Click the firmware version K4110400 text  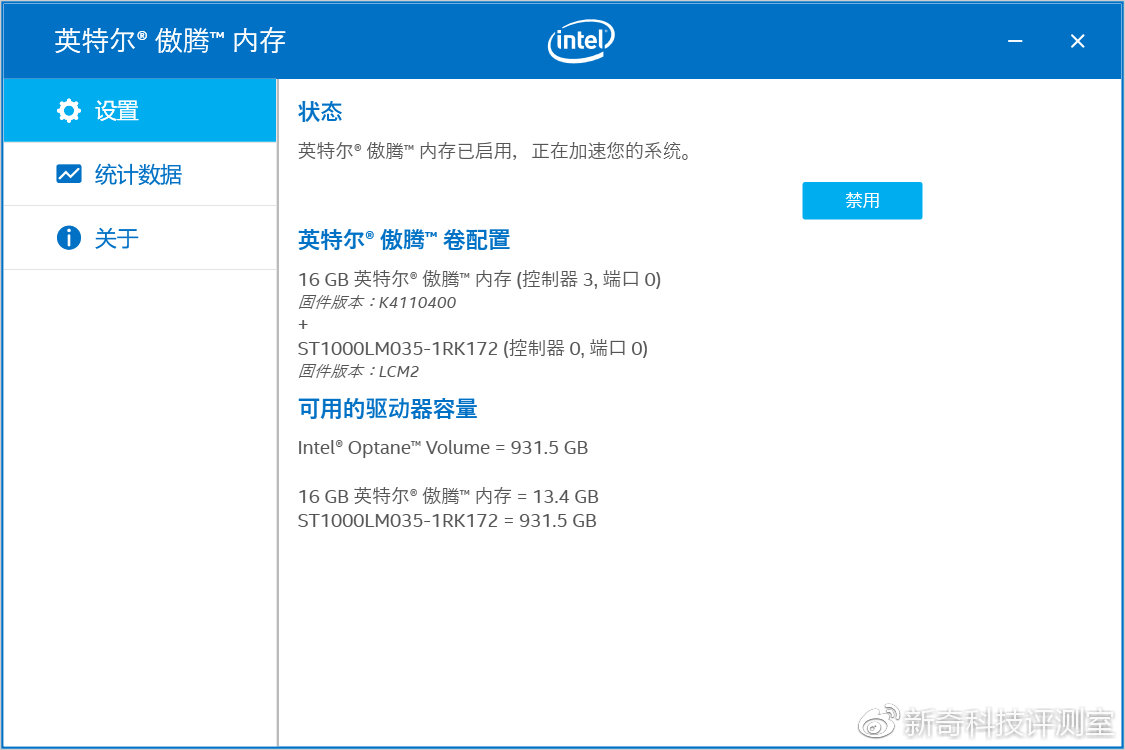click(x=378, y=301)
